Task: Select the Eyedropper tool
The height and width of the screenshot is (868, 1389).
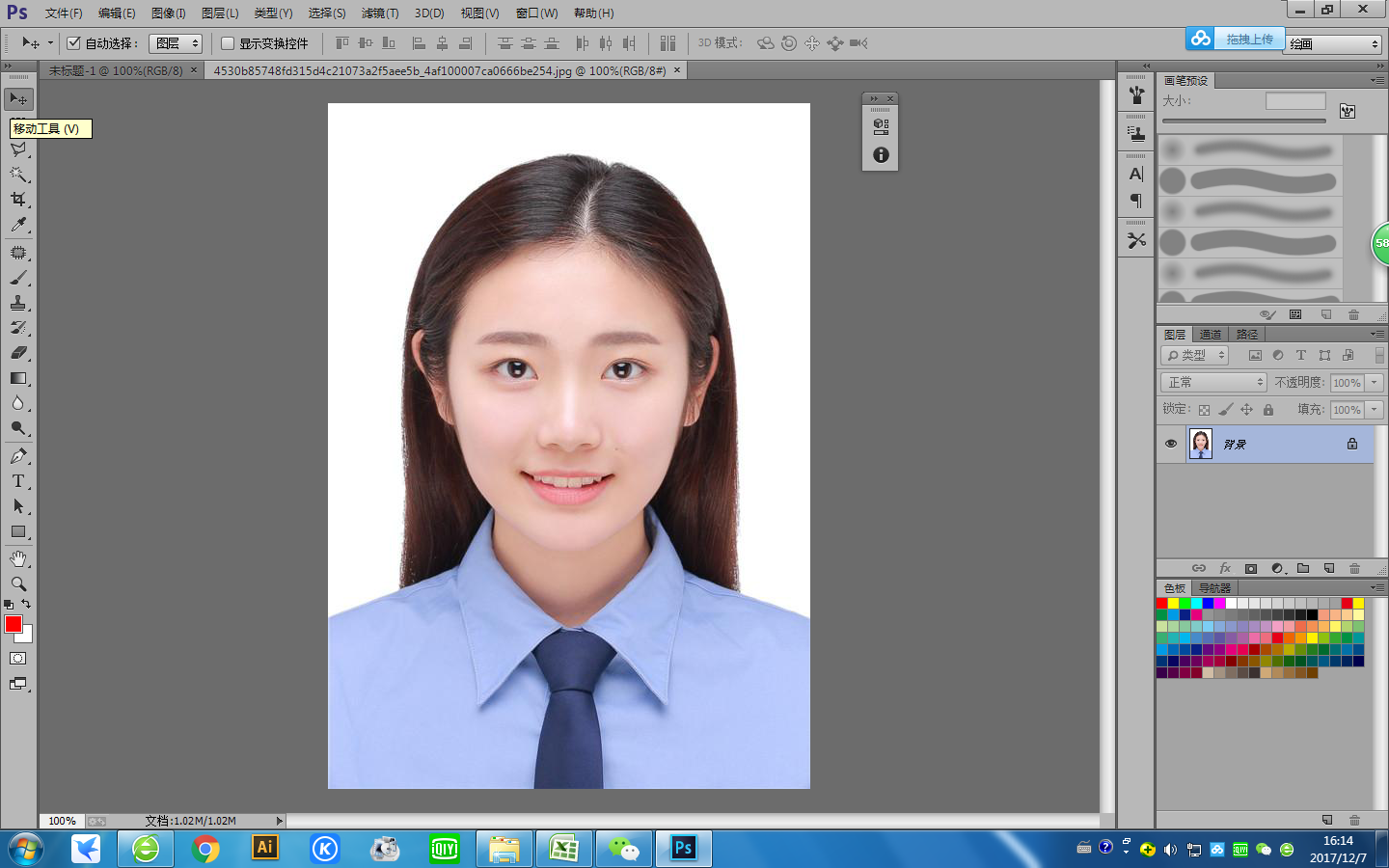Action: point(18,225)
